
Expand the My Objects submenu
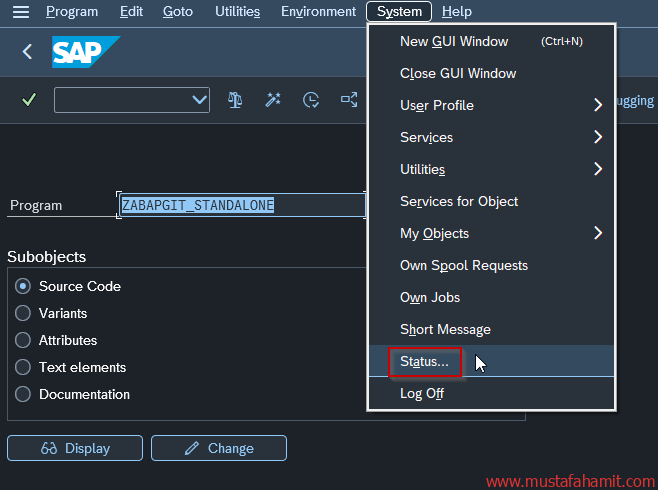coord(597,233)
